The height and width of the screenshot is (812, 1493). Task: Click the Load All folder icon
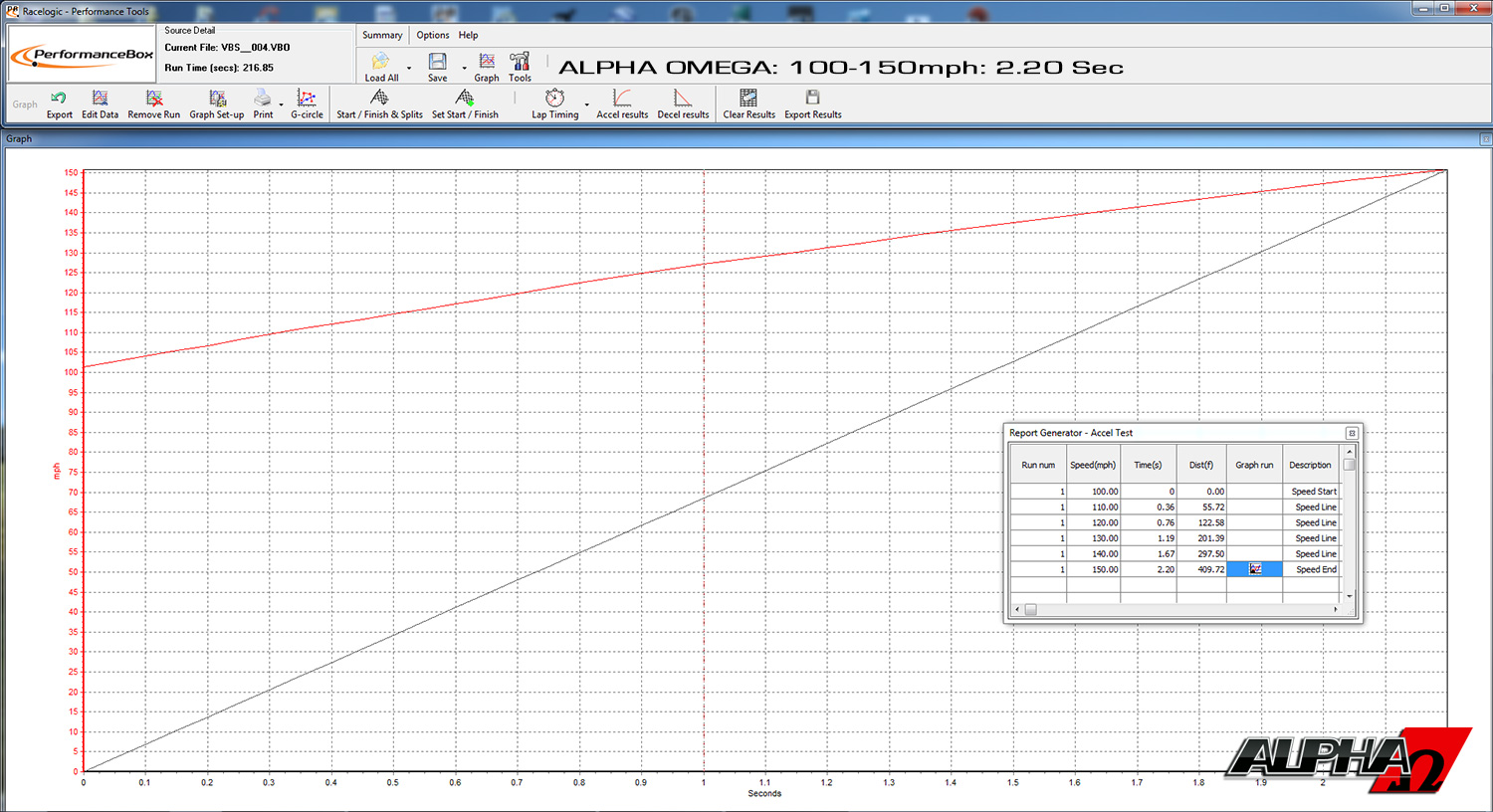pyautogui.click(x=380, y=62)
